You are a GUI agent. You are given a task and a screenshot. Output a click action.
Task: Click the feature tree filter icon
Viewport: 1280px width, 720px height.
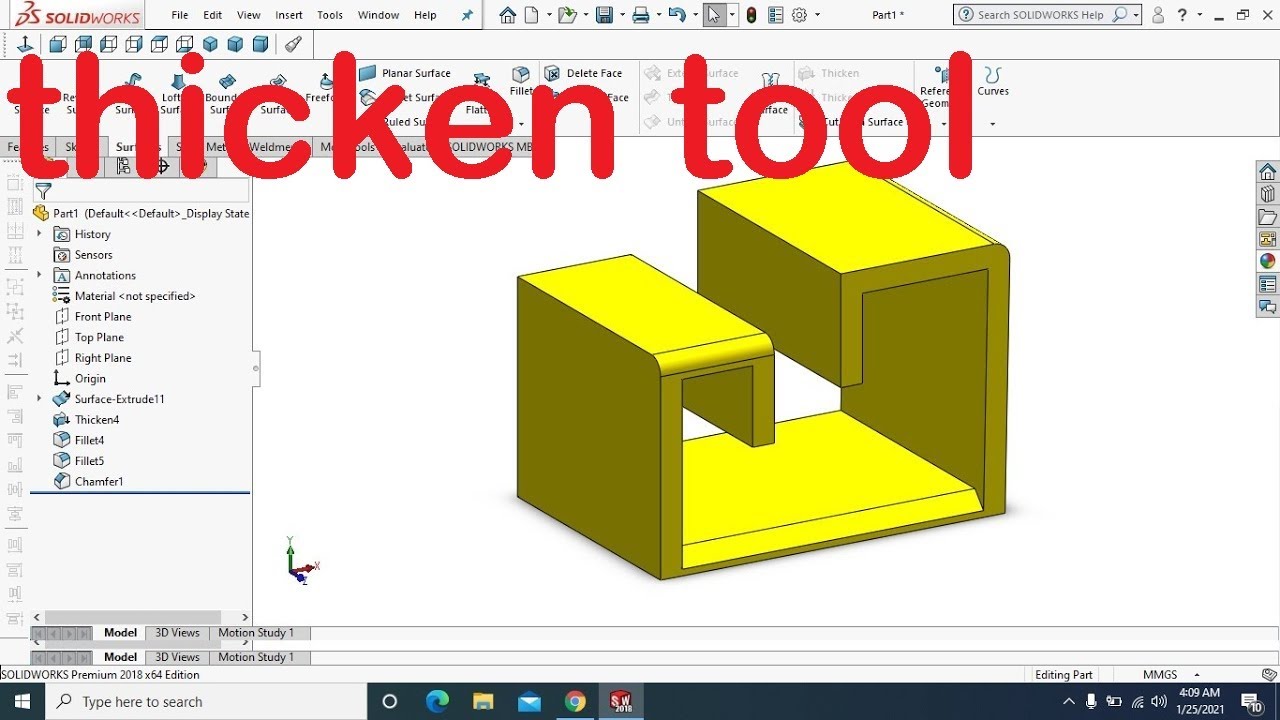pyautogui.click(x=43, y=190)
